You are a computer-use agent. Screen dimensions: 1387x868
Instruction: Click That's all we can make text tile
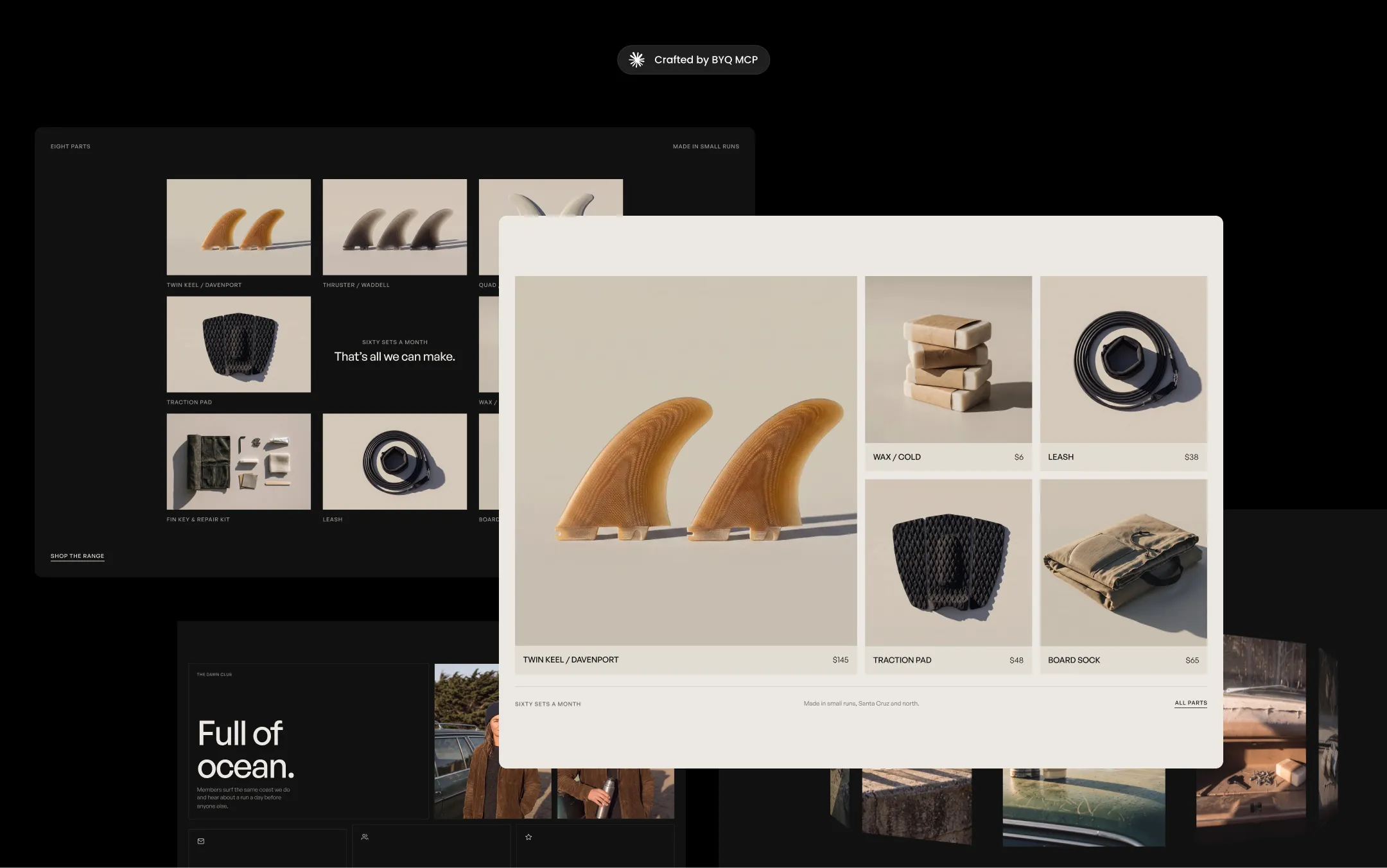coord(395,356)
